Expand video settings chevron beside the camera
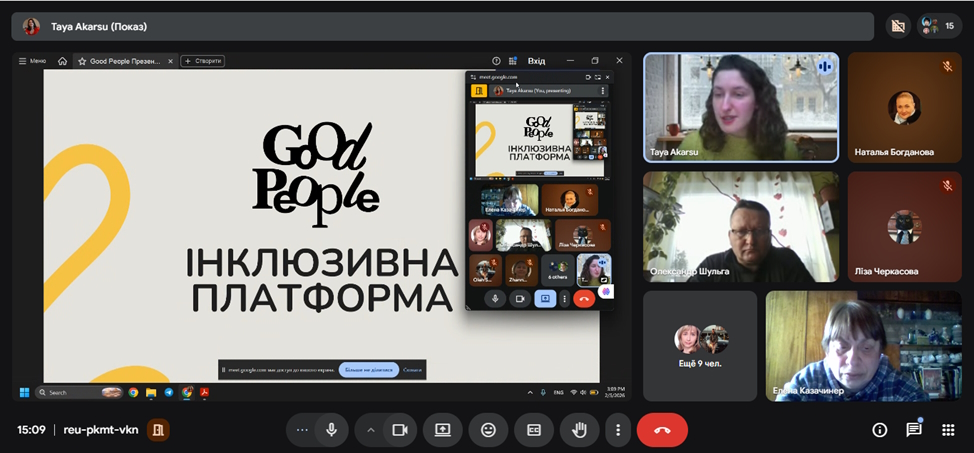 371,430
